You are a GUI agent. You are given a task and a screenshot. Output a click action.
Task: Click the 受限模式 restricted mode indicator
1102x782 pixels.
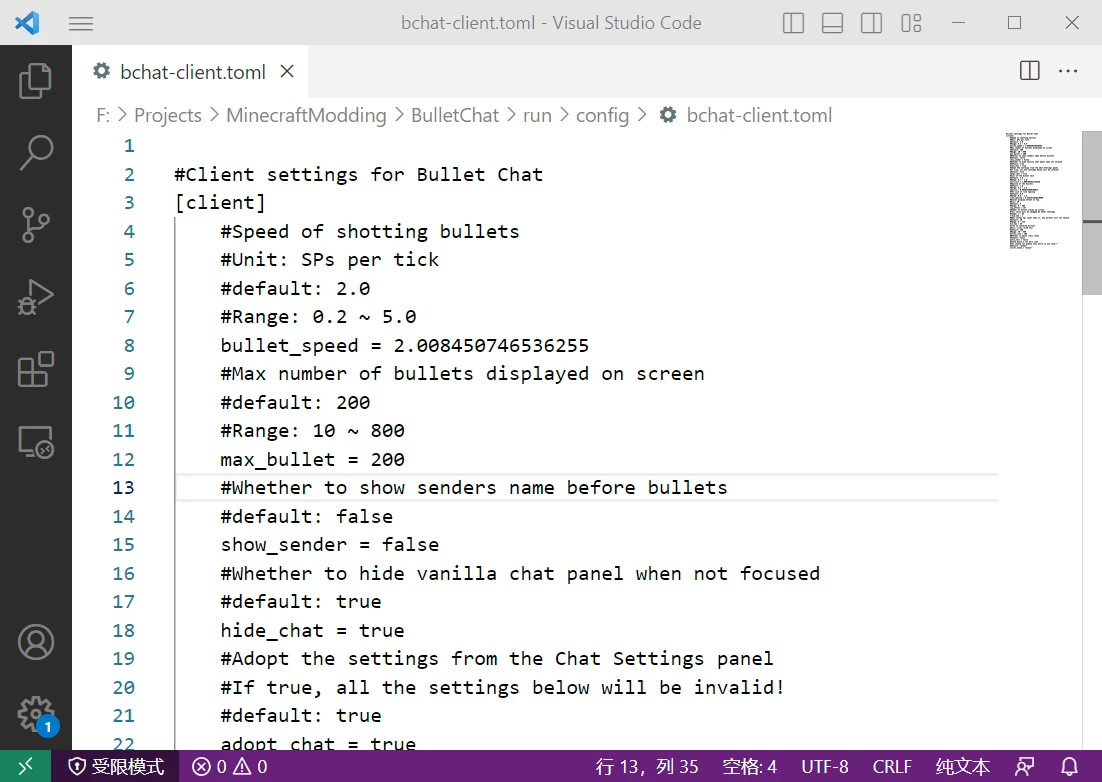116,766
